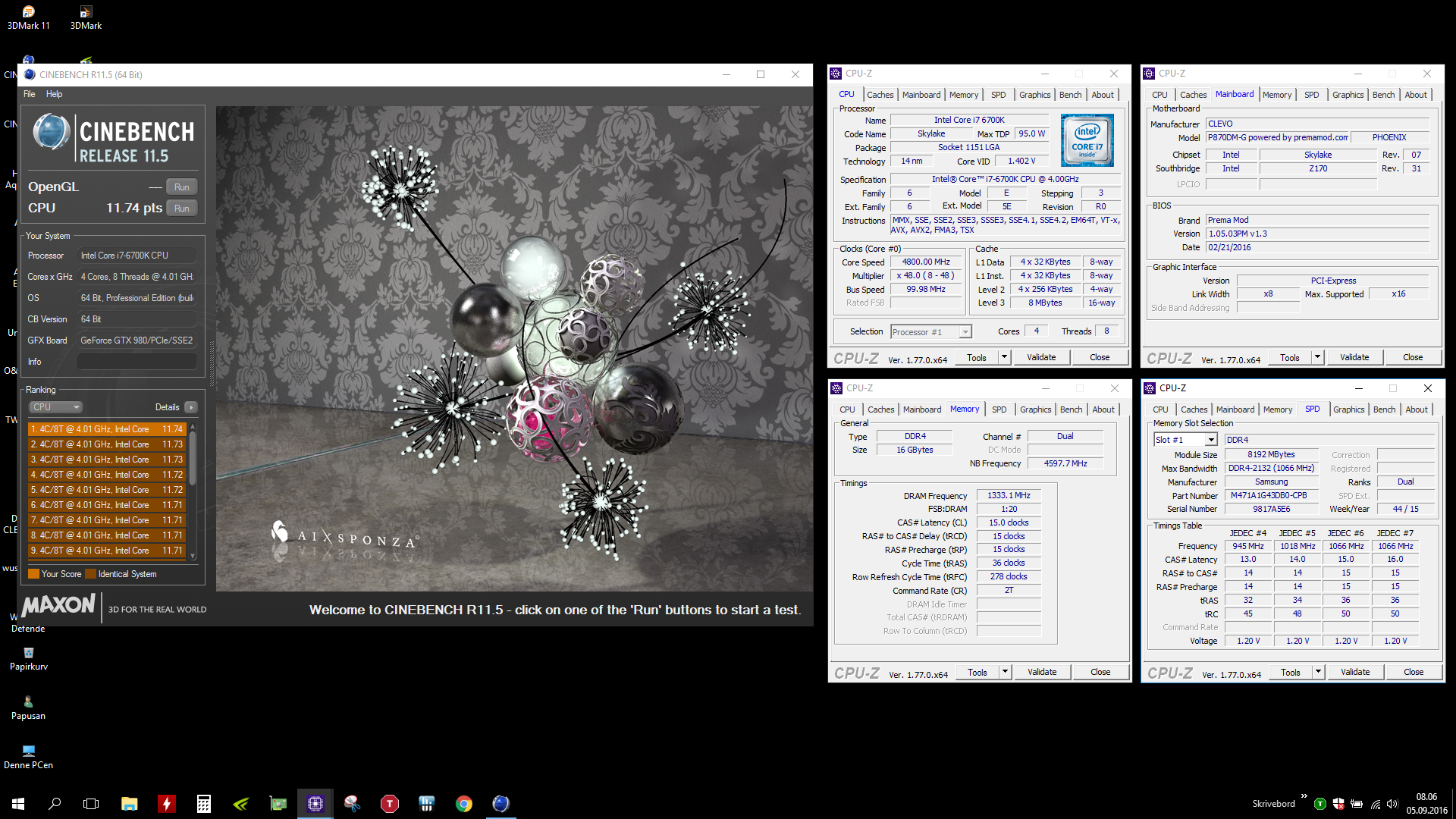Screen dimensions: 1456x819
Task: Open File Explorer on the taskbar
Action: pyautogui.click(x=129, y=804)
